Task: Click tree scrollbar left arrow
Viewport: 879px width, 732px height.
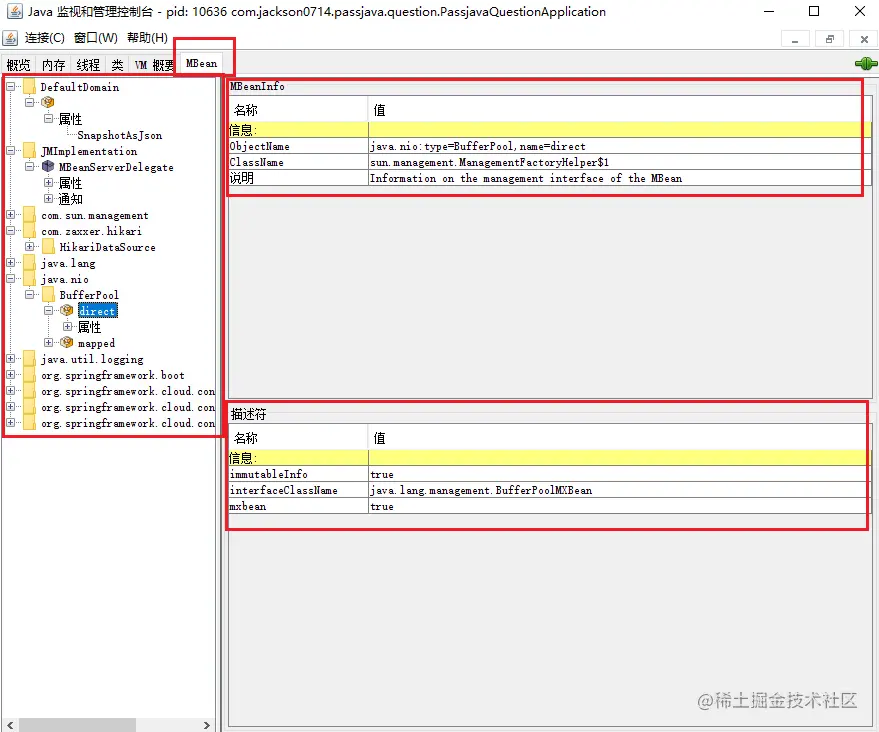Action: [x=10, y=725]
